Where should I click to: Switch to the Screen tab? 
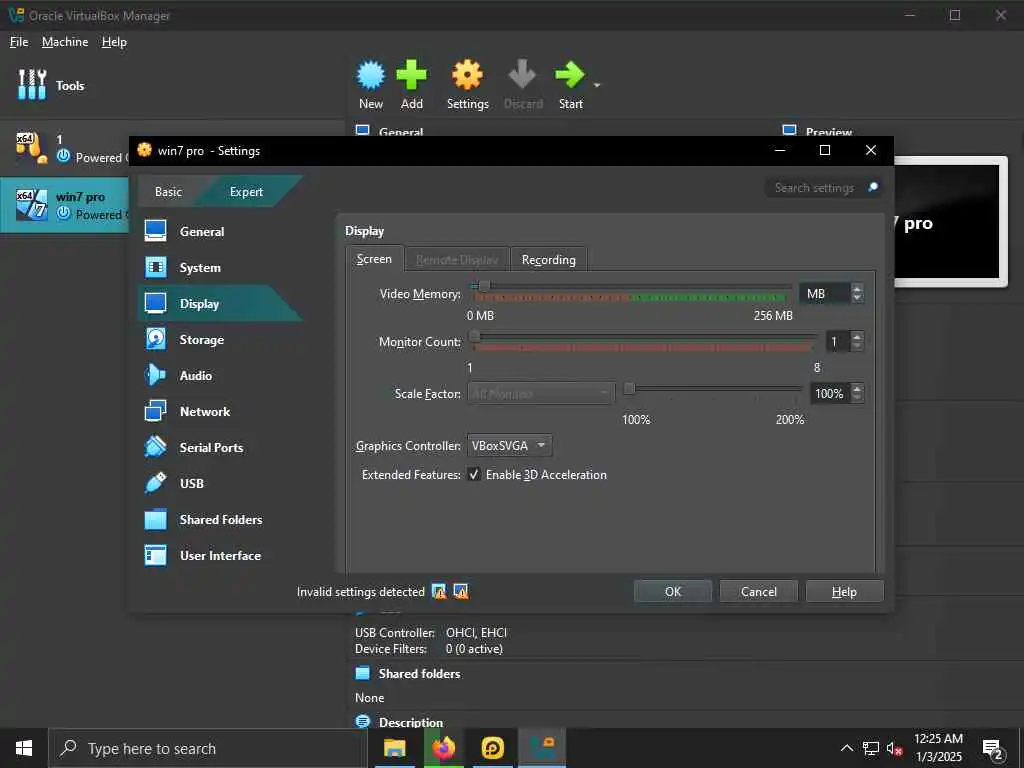tap(374, 259)
